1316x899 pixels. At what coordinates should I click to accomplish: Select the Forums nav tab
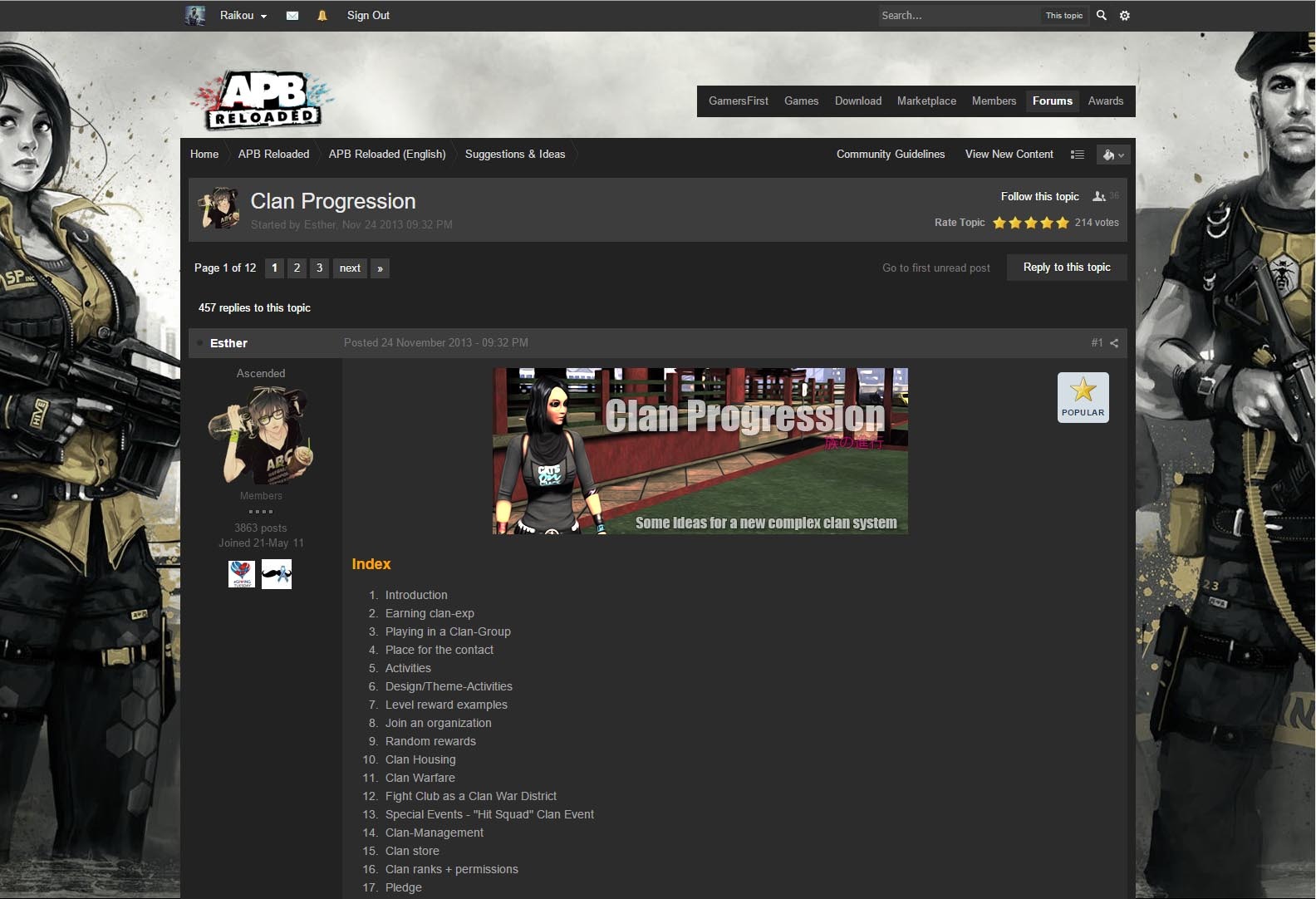[x=1053, y=101]
